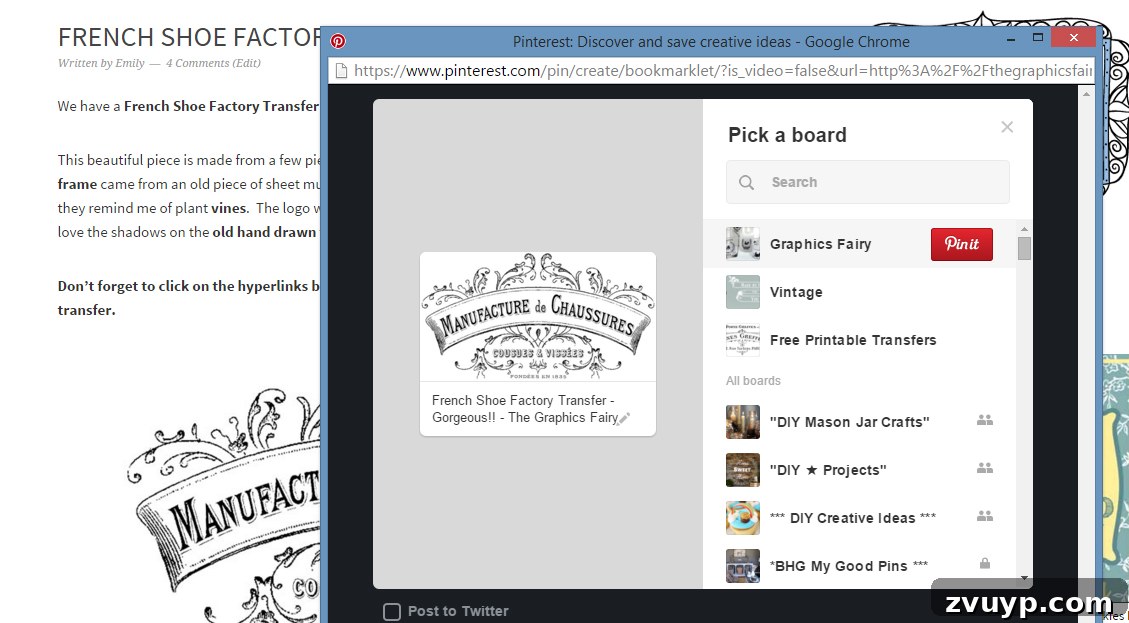
Task: Choose the "DIY ★ Projects" board
Action: (859, 470)
